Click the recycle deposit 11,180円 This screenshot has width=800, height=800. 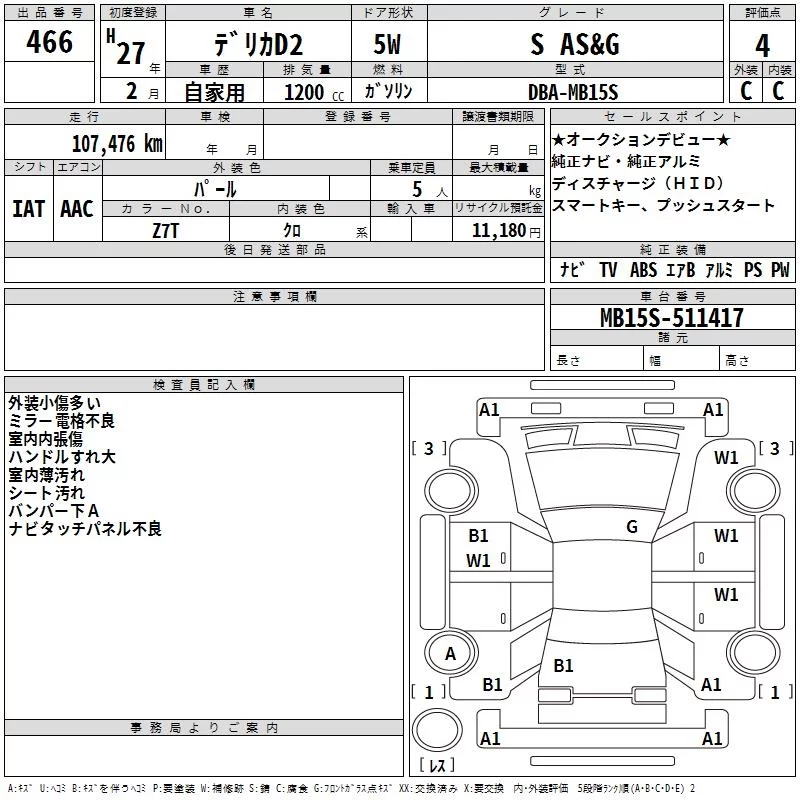506,231
